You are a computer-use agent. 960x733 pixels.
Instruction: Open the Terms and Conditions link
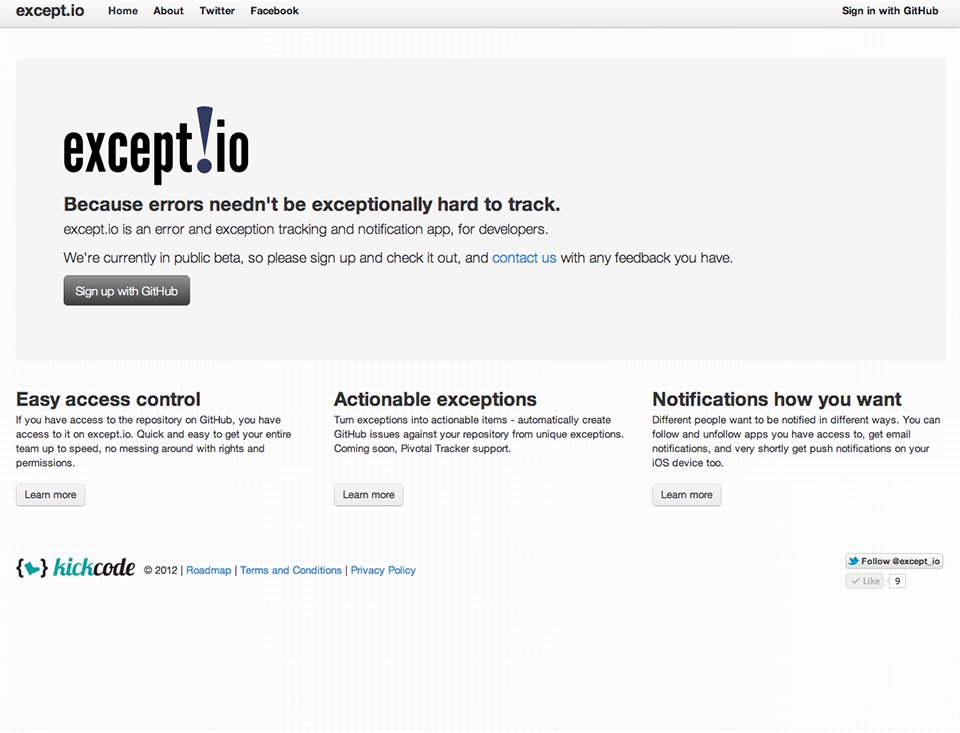[291, 570]
